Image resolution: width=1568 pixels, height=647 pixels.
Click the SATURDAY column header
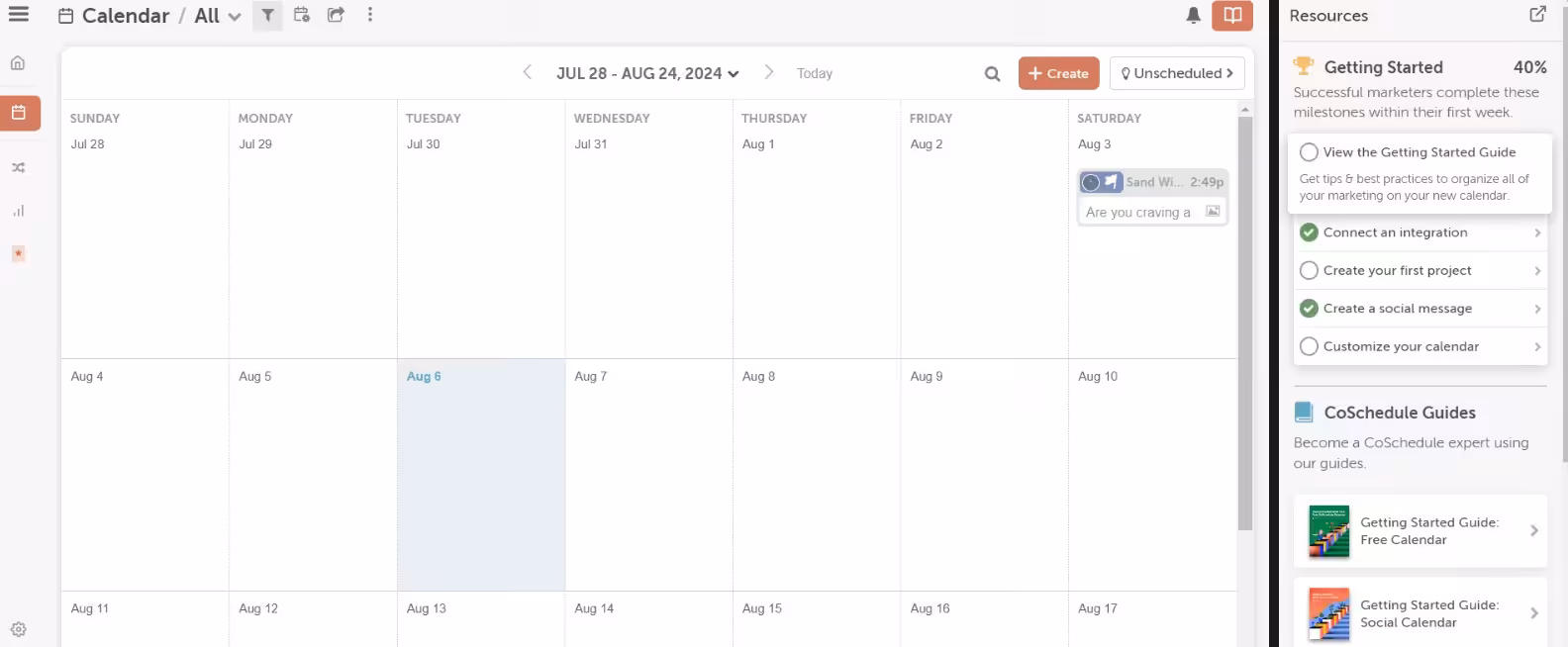pyautogui.click(x=1109, y=118)
